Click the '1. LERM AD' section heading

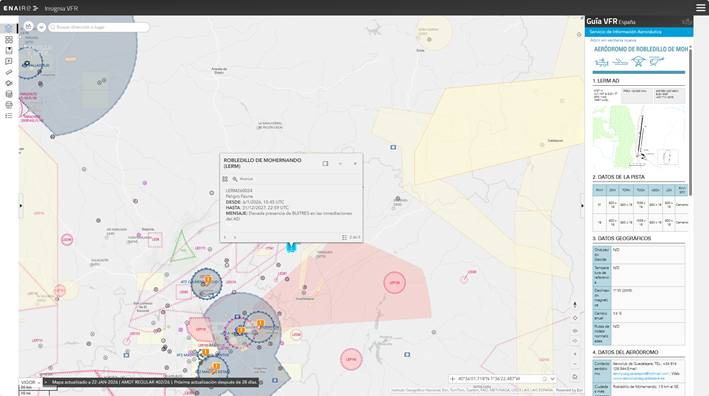[606, 81]
